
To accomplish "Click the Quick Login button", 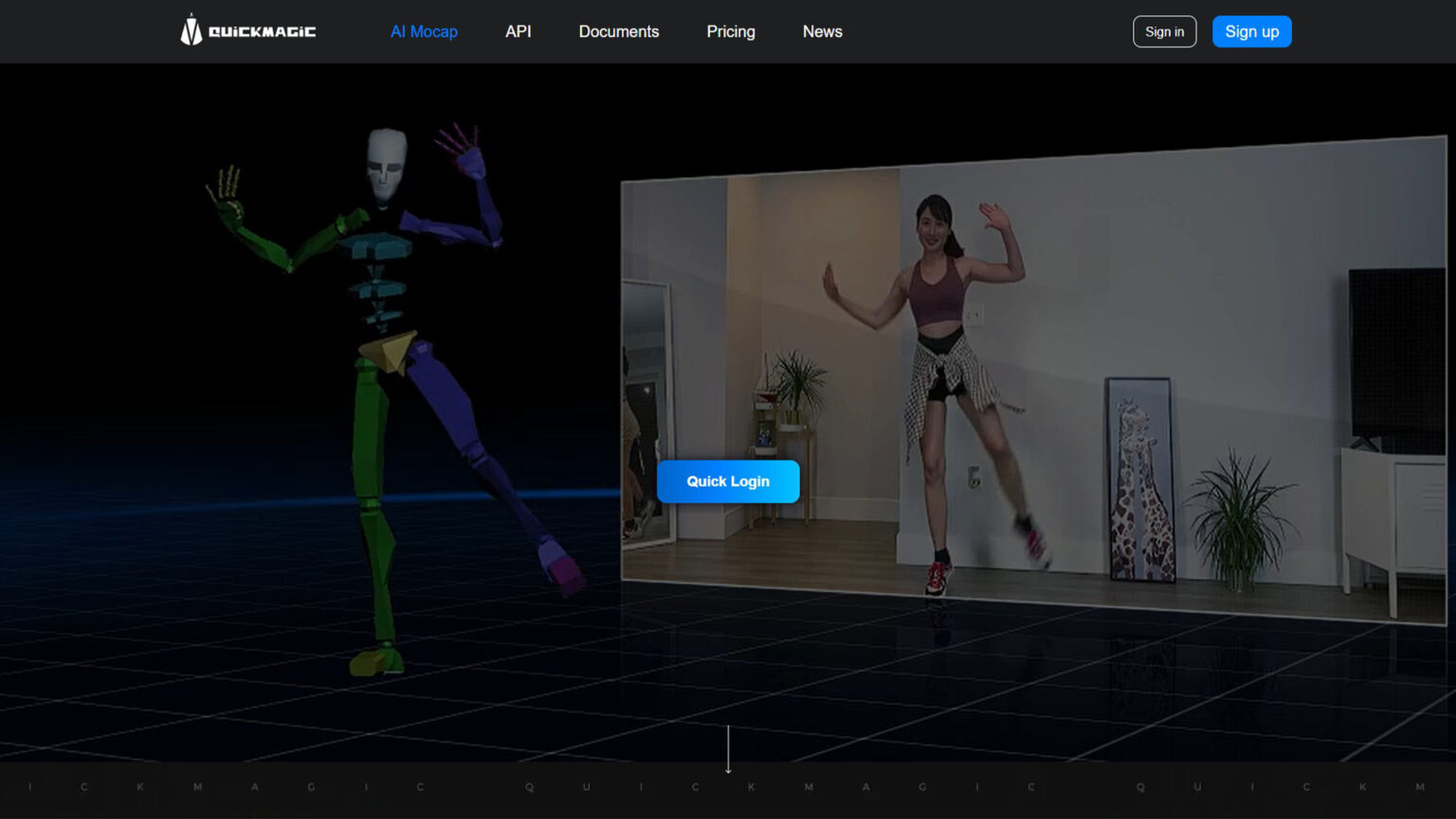I will coord(728,482).
